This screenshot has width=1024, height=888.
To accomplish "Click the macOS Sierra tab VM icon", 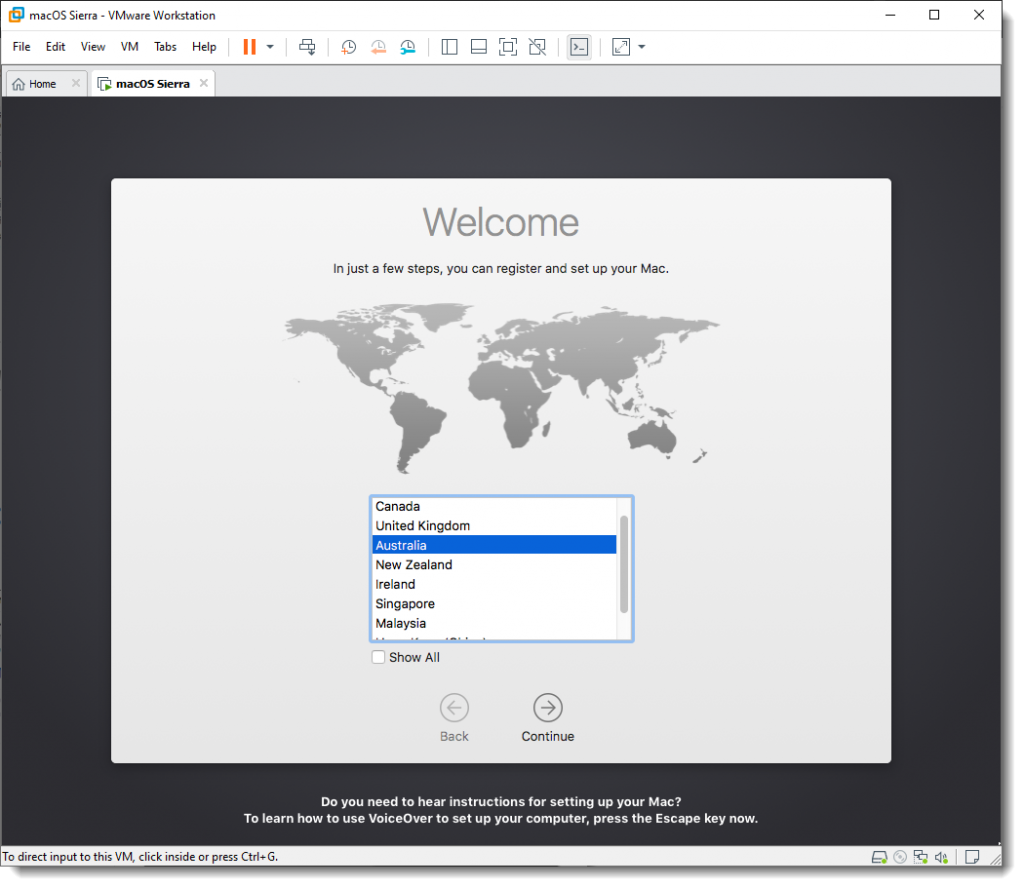I will point(104,84).
